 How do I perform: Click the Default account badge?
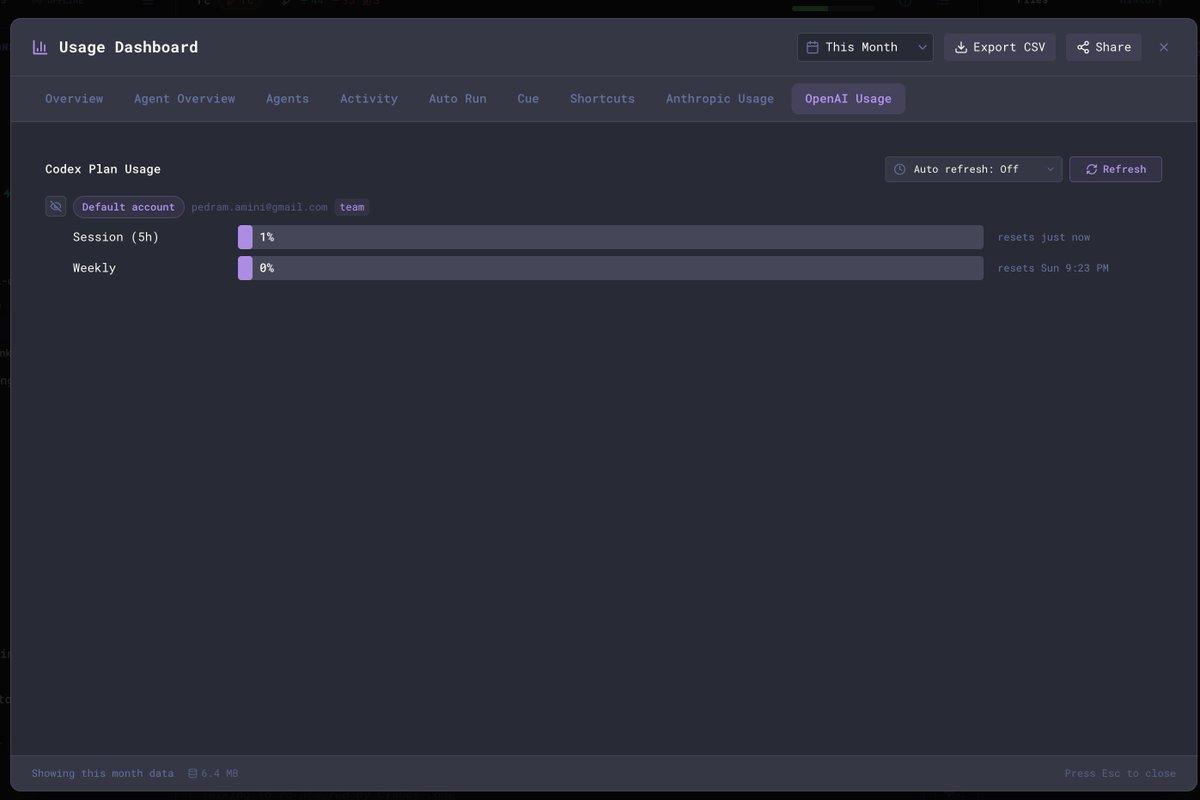coord(128,207)
